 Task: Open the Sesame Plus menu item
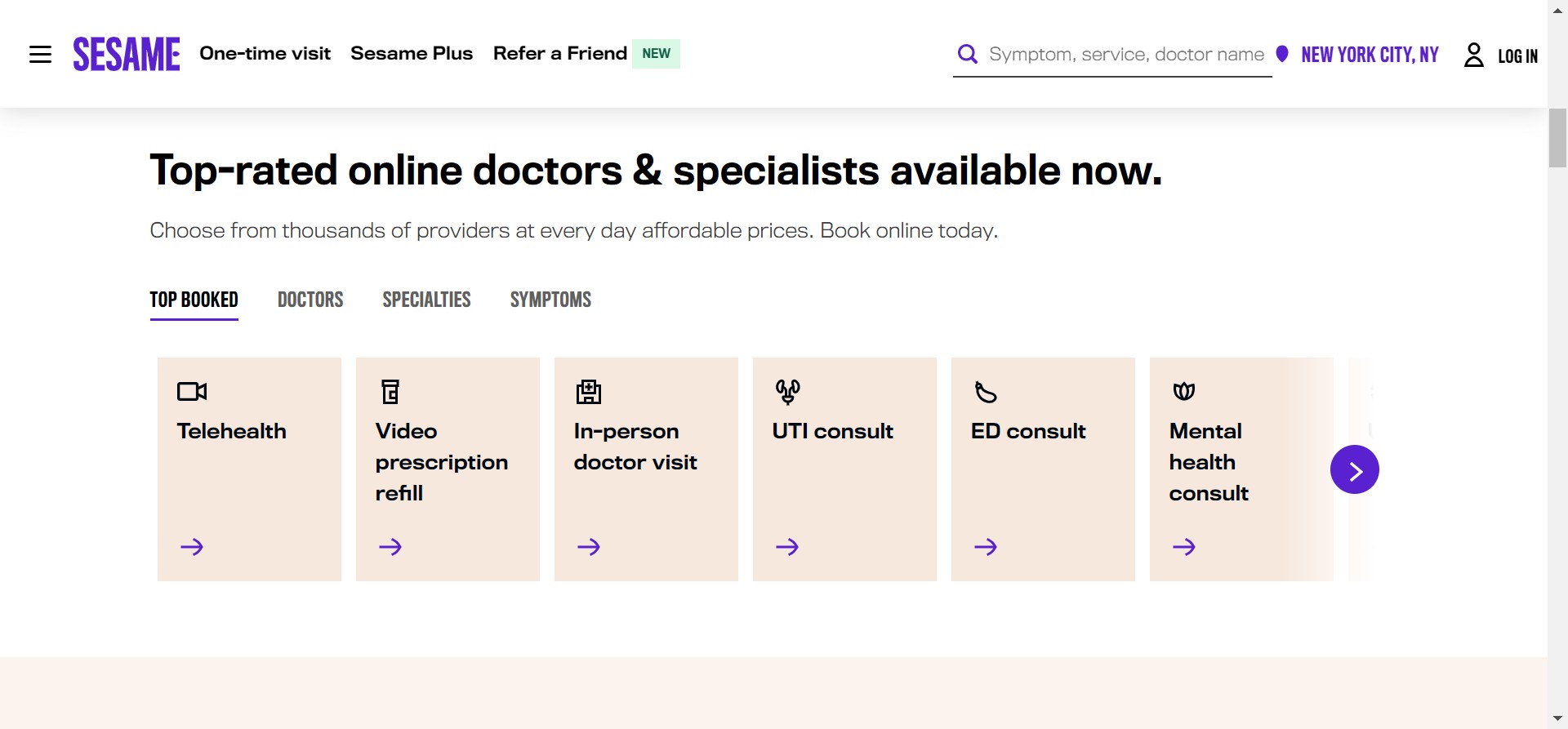point(412,54)
